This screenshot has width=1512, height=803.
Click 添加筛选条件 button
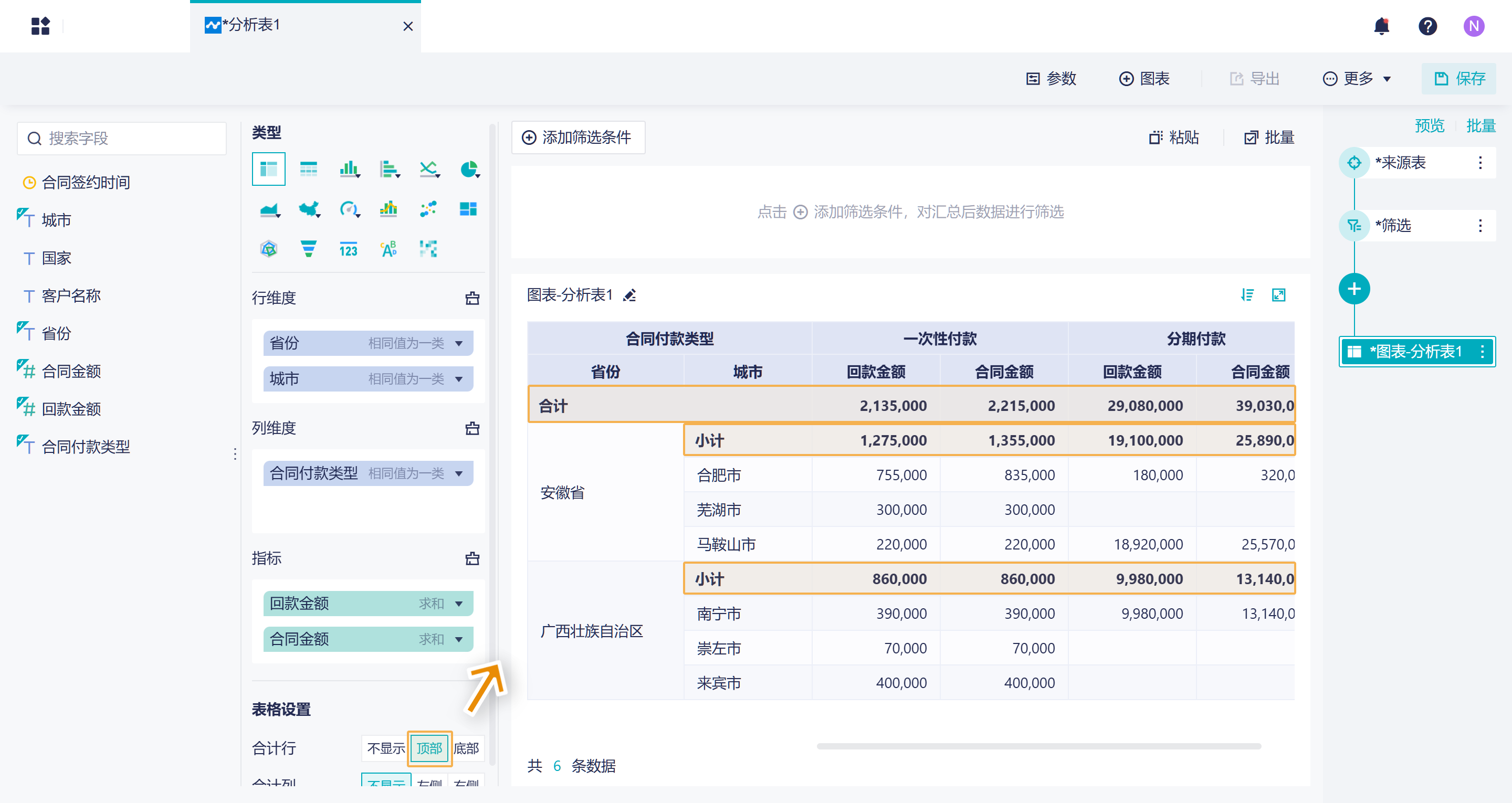click(x=577, y=138)
